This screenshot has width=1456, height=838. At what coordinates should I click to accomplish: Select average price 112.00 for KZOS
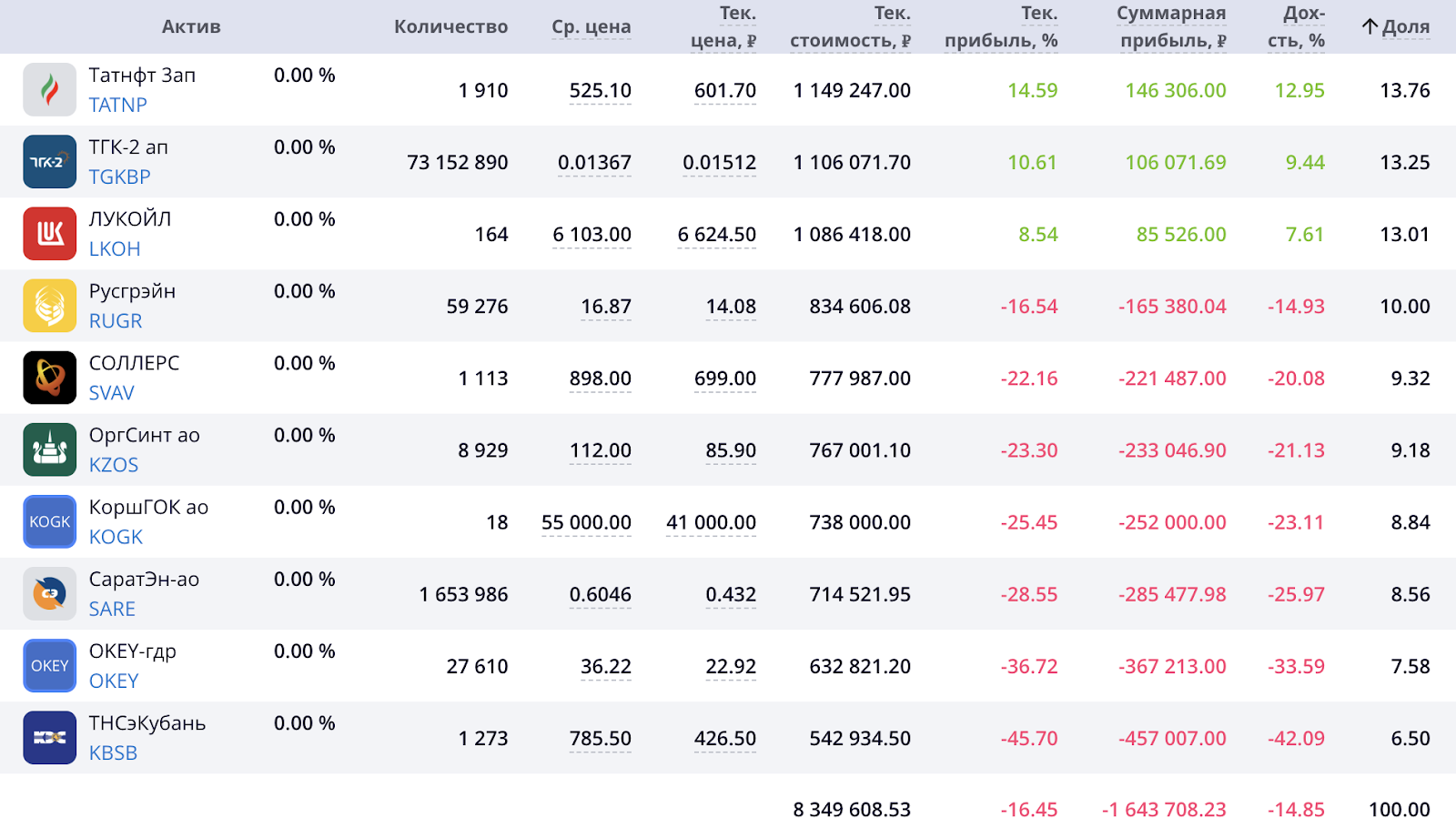click(601, 450)
